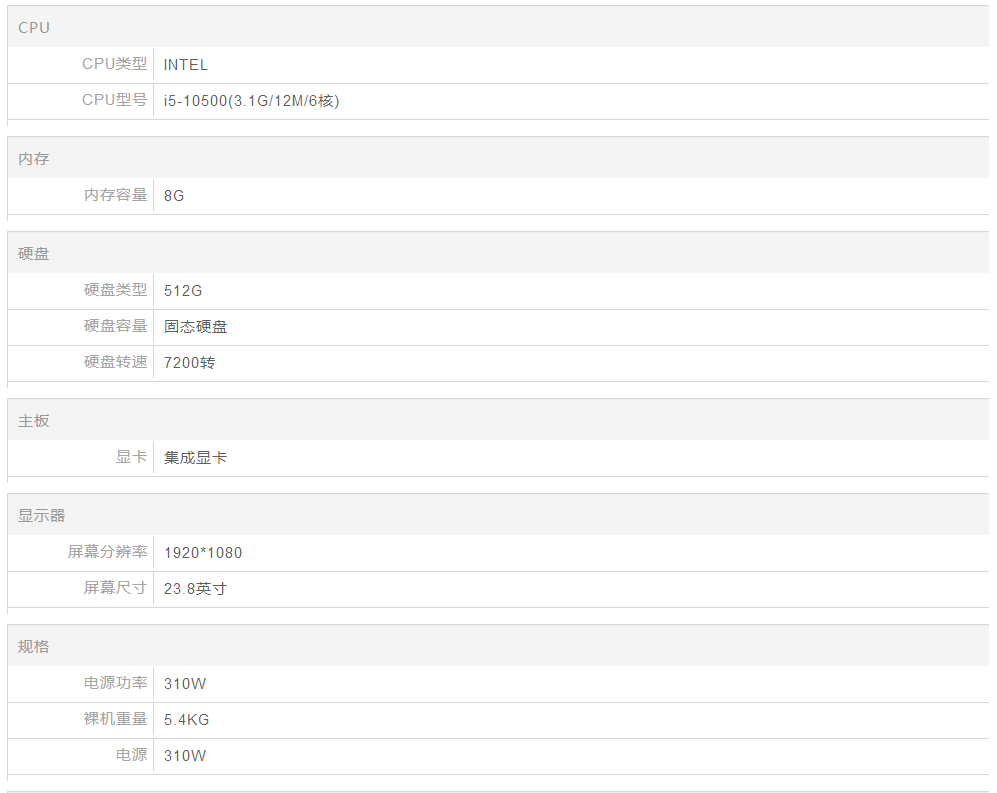The image size is (997, 793).
Task: Click the 1920*1080 resolution value
Action: tap(203, 553)
